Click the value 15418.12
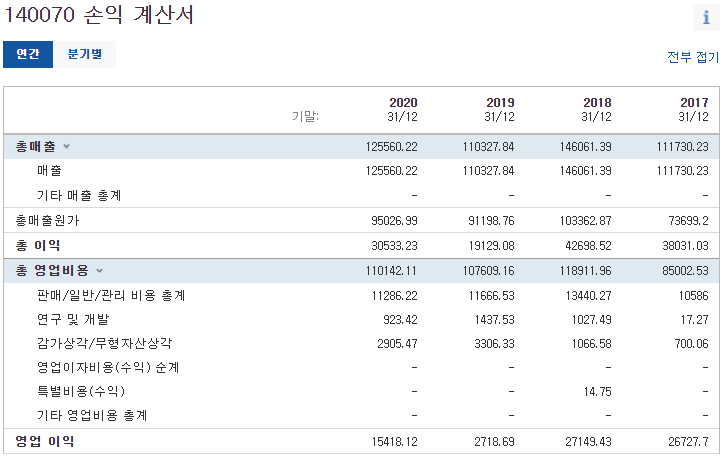The height and width of the screenshot is (460, 724). 394,442
